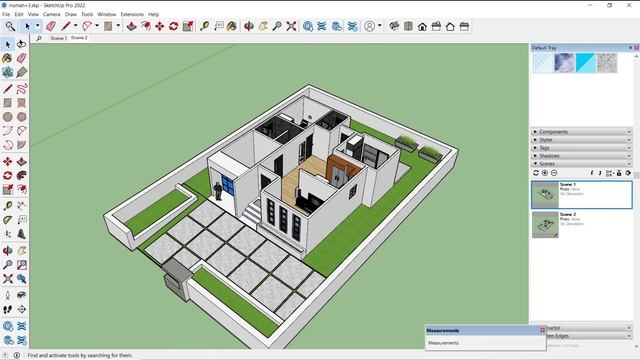Choose the Zoom Window tool in the left palette
The height and width of the screenshot is (360, 640).
click(22, 264)
